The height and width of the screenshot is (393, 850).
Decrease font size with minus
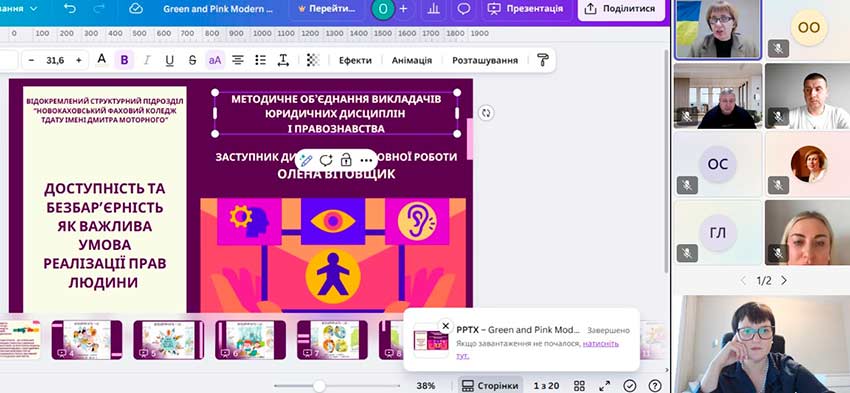pyautogui.click(x=31, y=60)
